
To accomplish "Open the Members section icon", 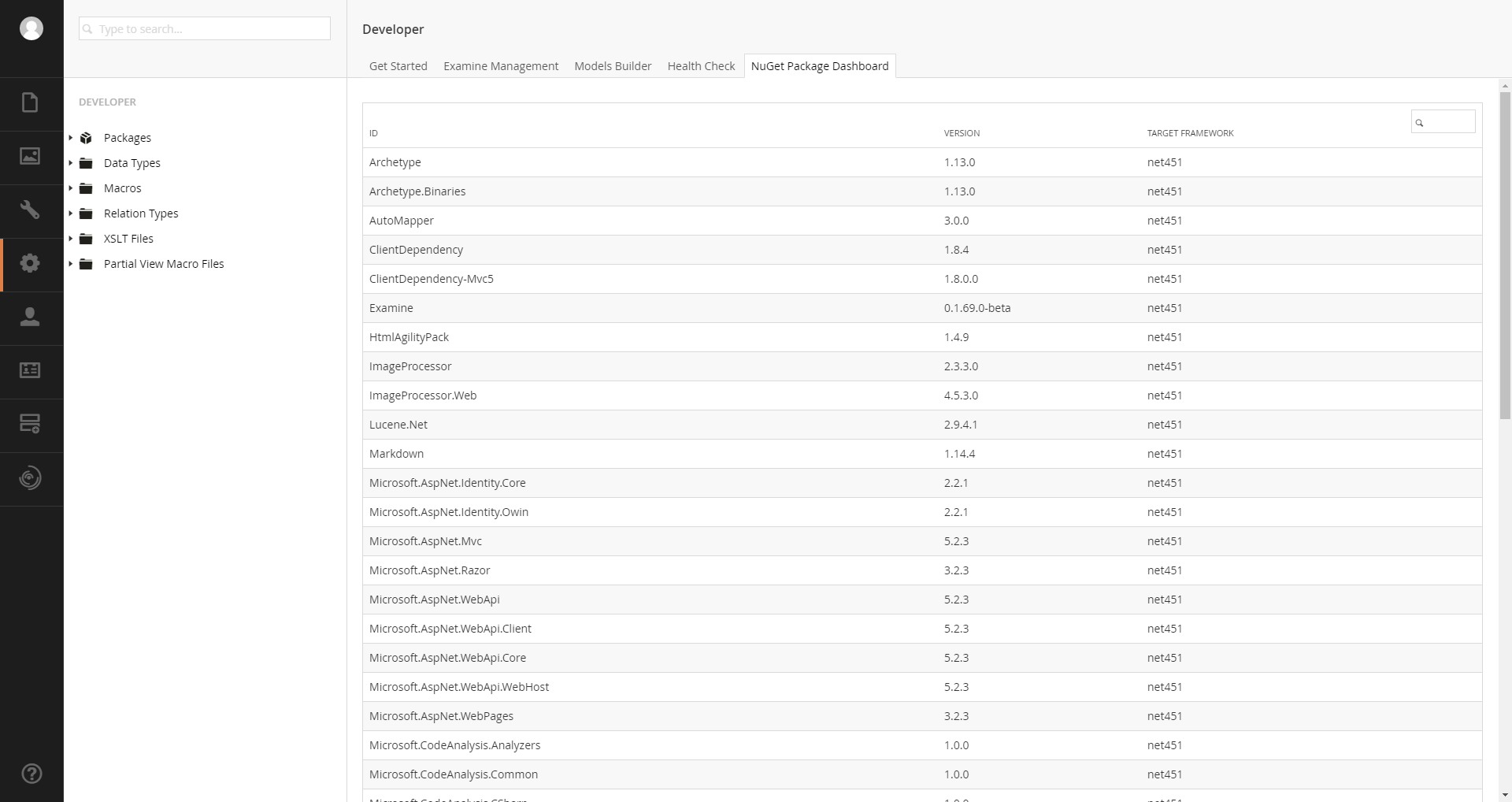I will click(30, 370).
